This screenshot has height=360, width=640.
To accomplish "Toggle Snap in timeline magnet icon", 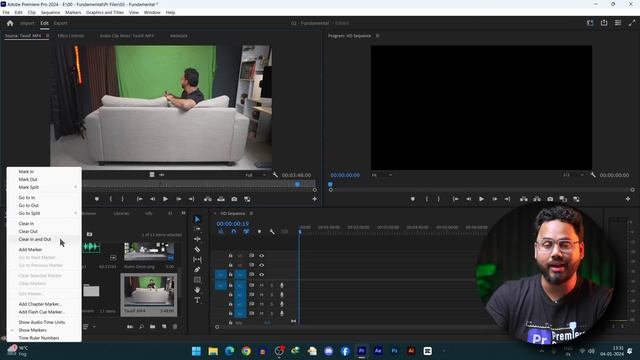I will point(233,232).
